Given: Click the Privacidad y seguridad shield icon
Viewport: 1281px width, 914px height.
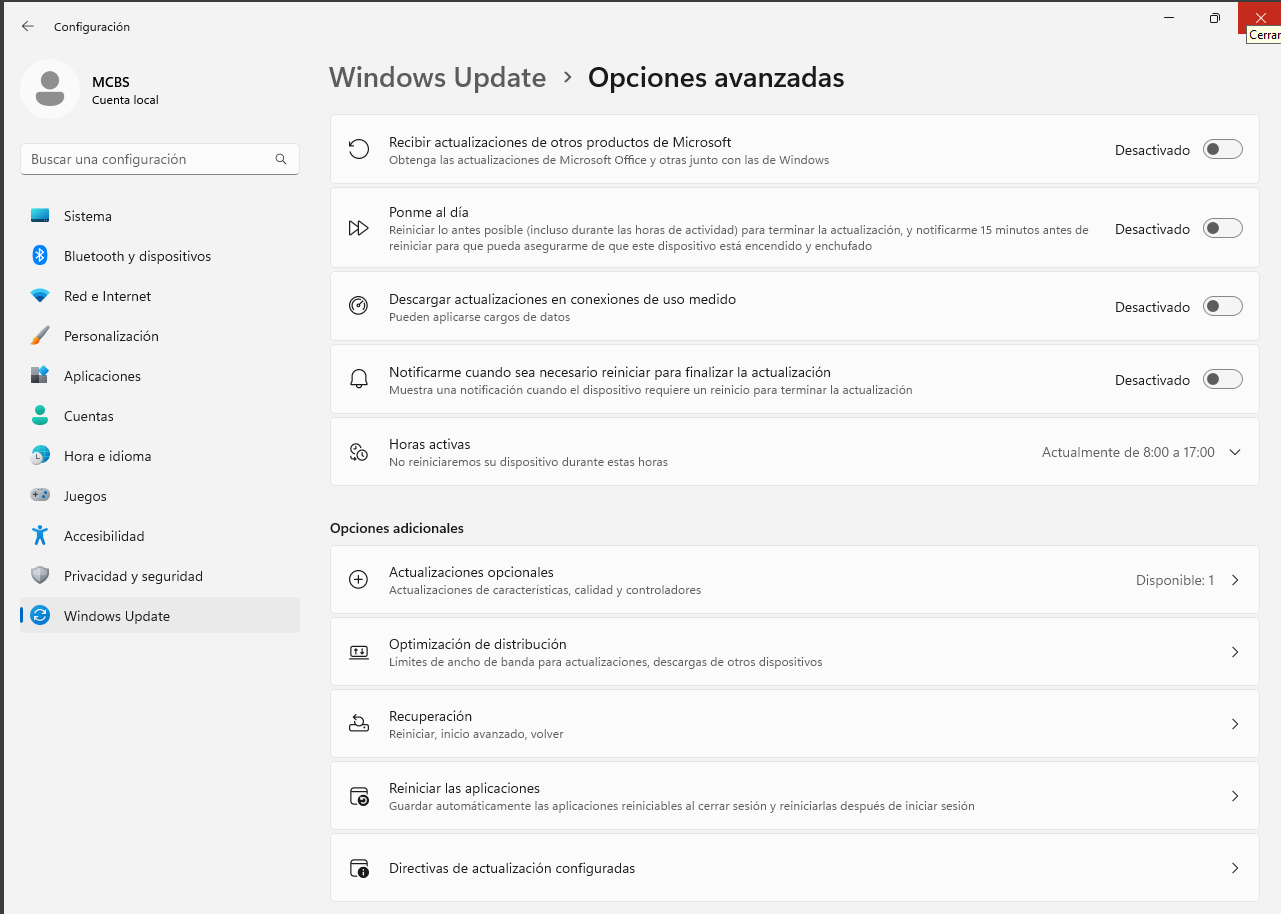Looking at the screenshot, I should 40,576.
